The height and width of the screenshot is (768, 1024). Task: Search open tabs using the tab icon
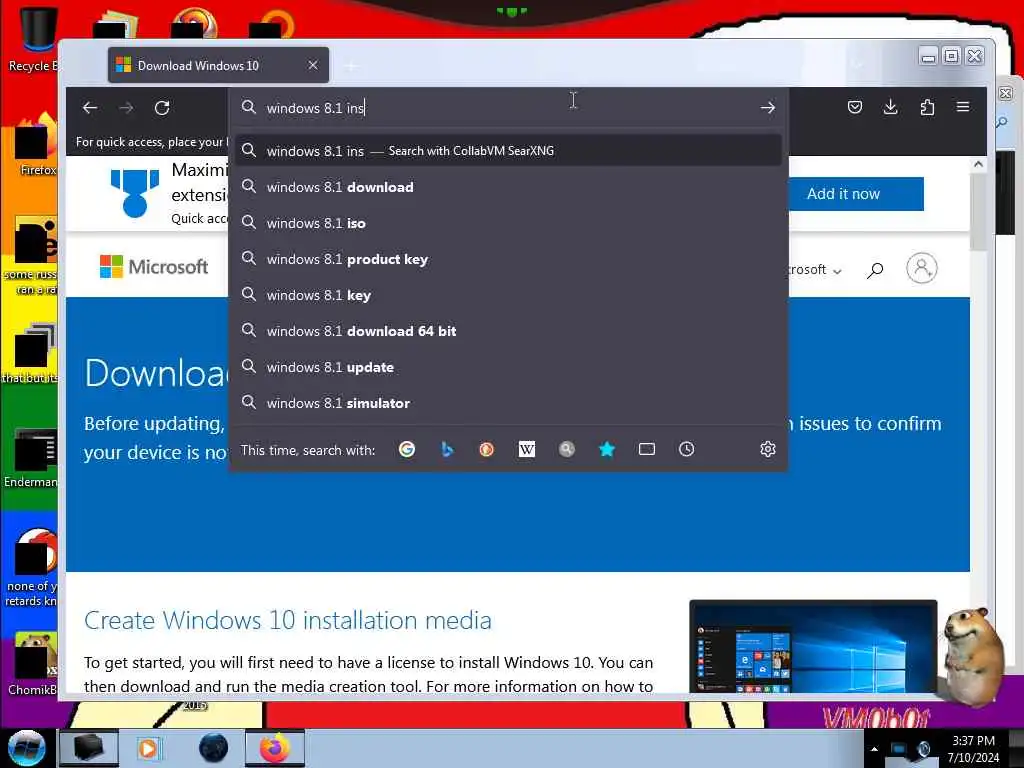(x=647, y=449)
